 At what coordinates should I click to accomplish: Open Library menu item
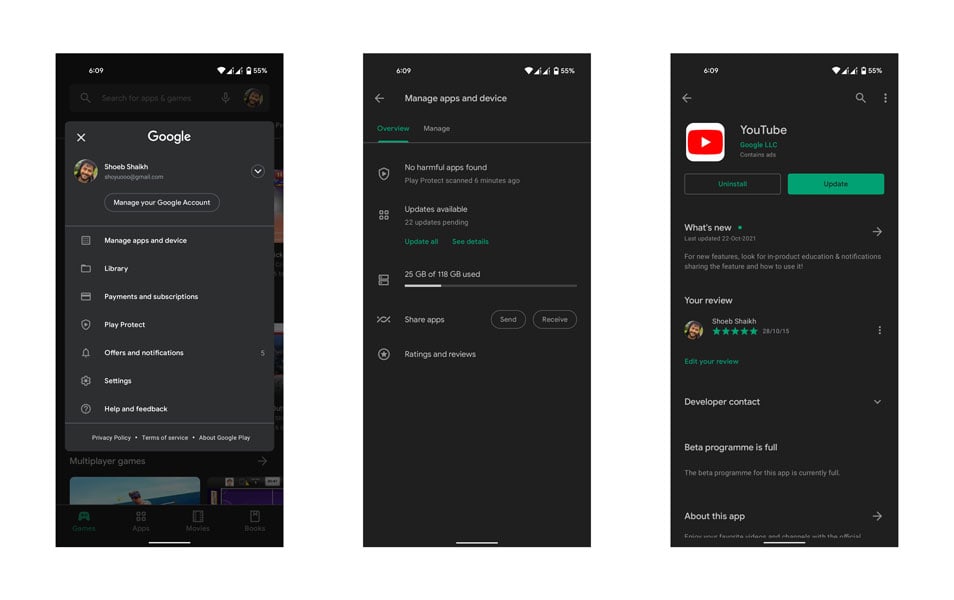point(169,268)
